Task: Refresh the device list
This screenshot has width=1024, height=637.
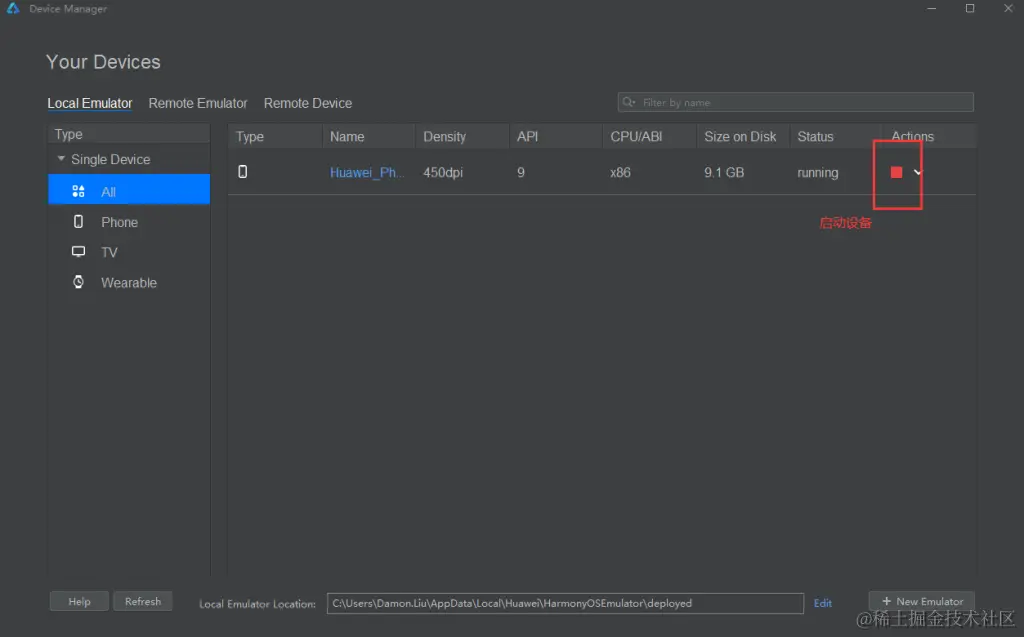Action: (x=143, y=601)
